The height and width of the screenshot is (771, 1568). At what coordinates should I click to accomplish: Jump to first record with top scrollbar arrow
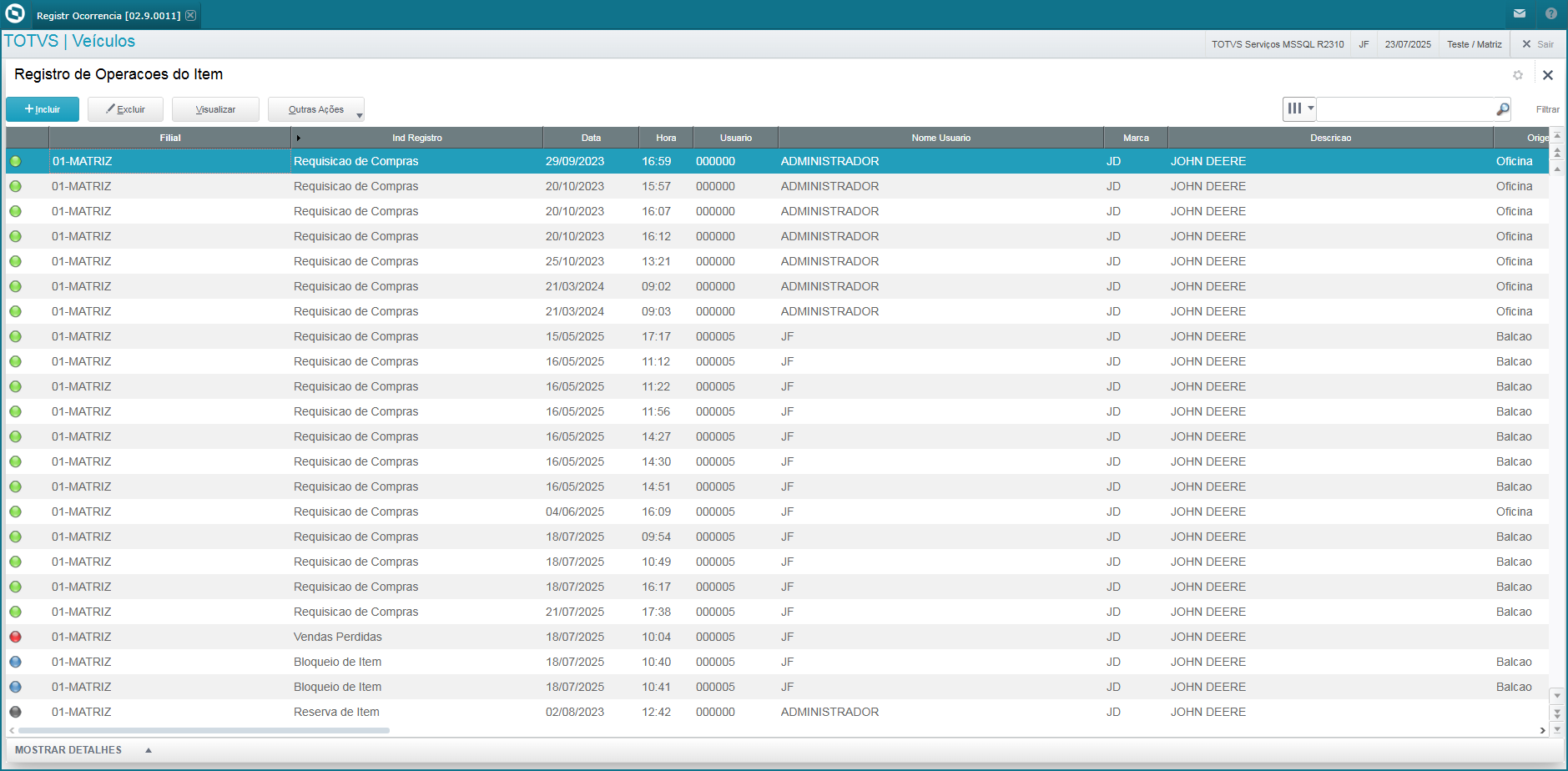[1556, 135]
